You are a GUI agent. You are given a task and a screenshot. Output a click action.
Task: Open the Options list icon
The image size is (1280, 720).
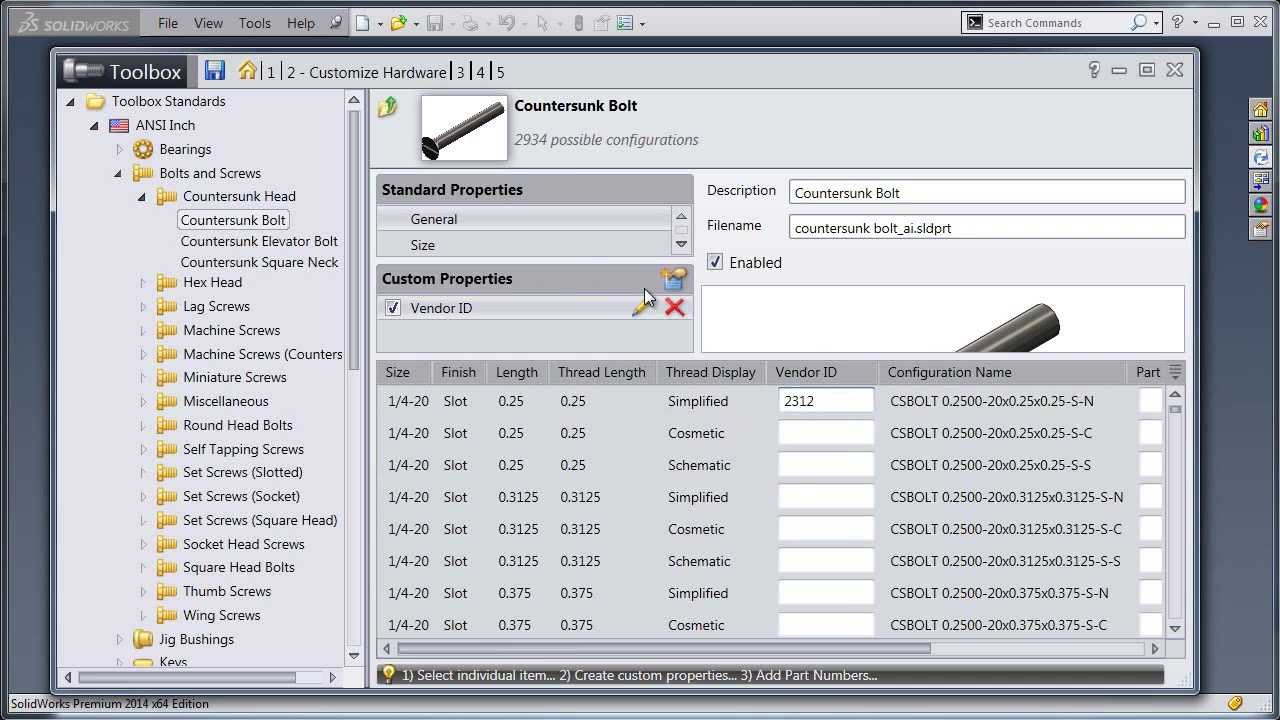pos(625,23)
